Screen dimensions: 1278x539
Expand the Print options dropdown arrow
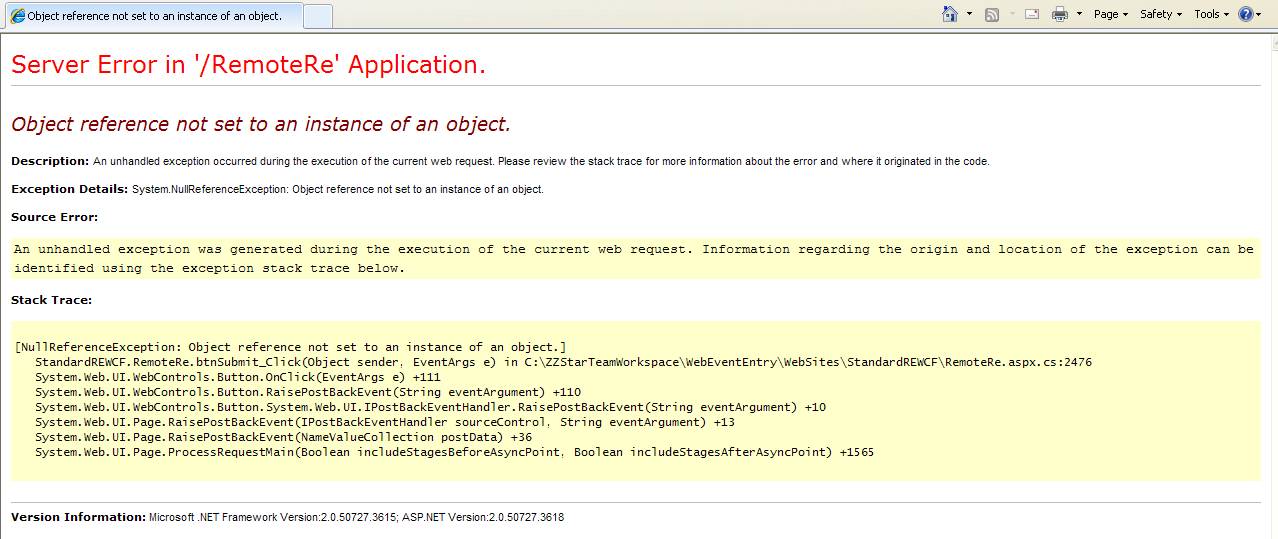point(1079,14)
